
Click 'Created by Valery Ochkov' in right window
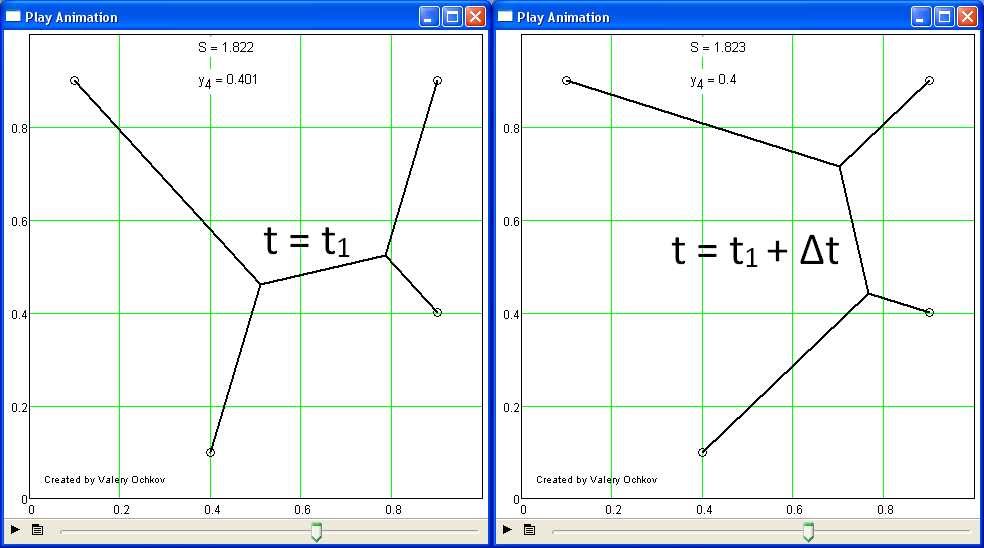tap(597, 480)
